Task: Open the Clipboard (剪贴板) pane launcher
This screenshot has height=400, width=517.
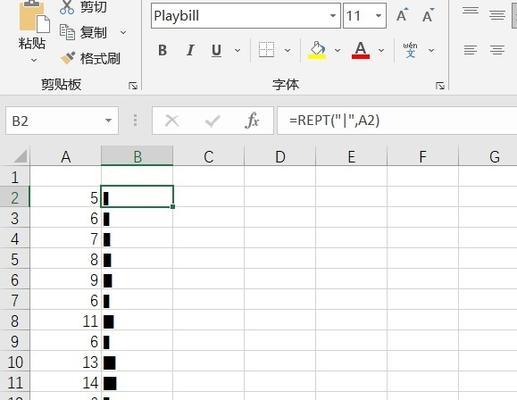Action: point(133,86)
